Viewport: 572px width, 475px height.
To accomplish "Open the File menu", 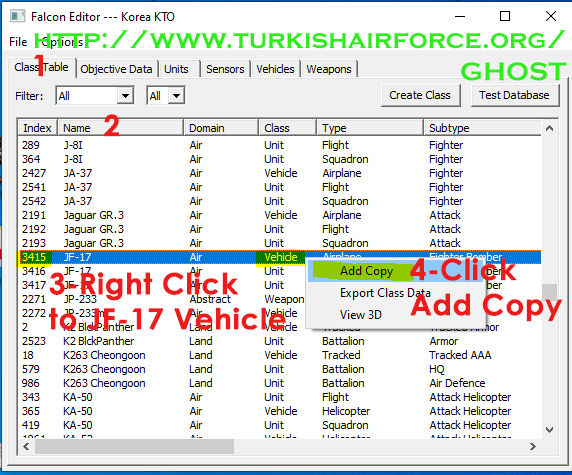I will click(18, 42).
